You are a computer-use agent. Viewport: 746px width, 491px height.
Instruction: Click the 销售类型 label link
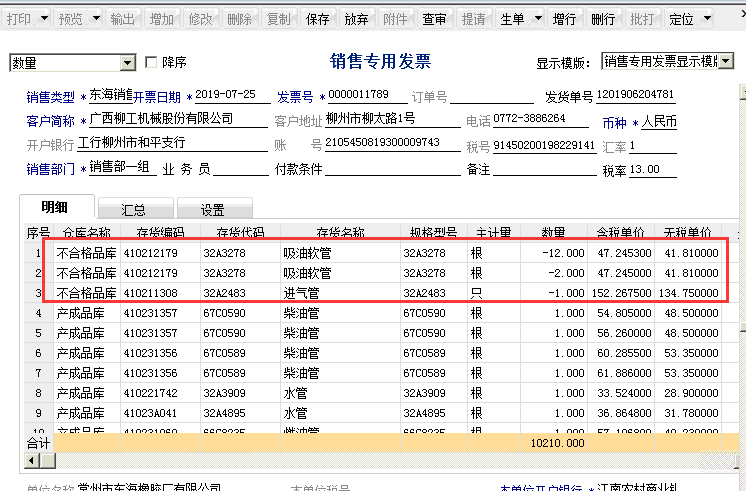50,97
